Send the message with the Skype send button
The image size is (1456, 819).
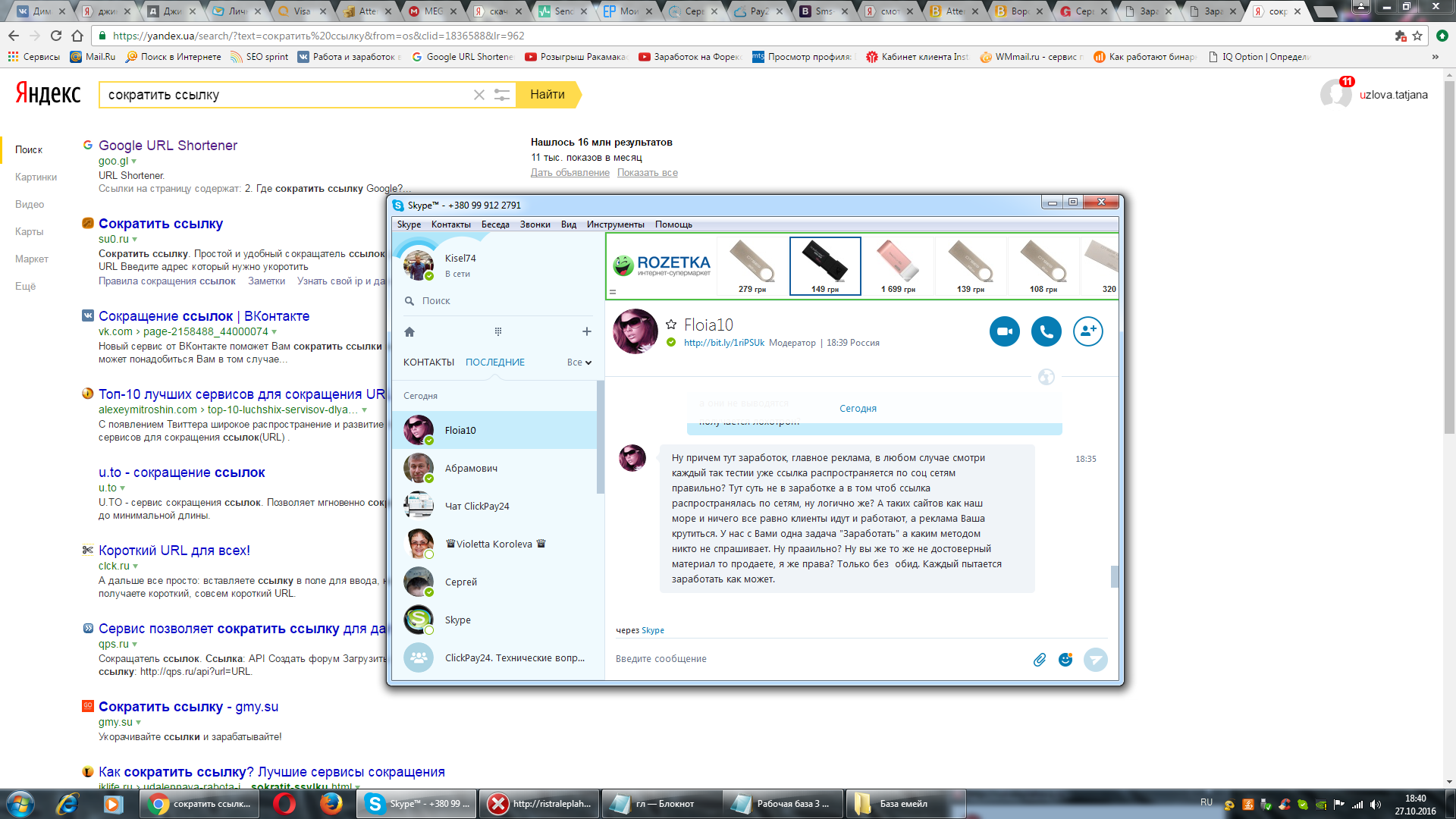[1095, 660]
